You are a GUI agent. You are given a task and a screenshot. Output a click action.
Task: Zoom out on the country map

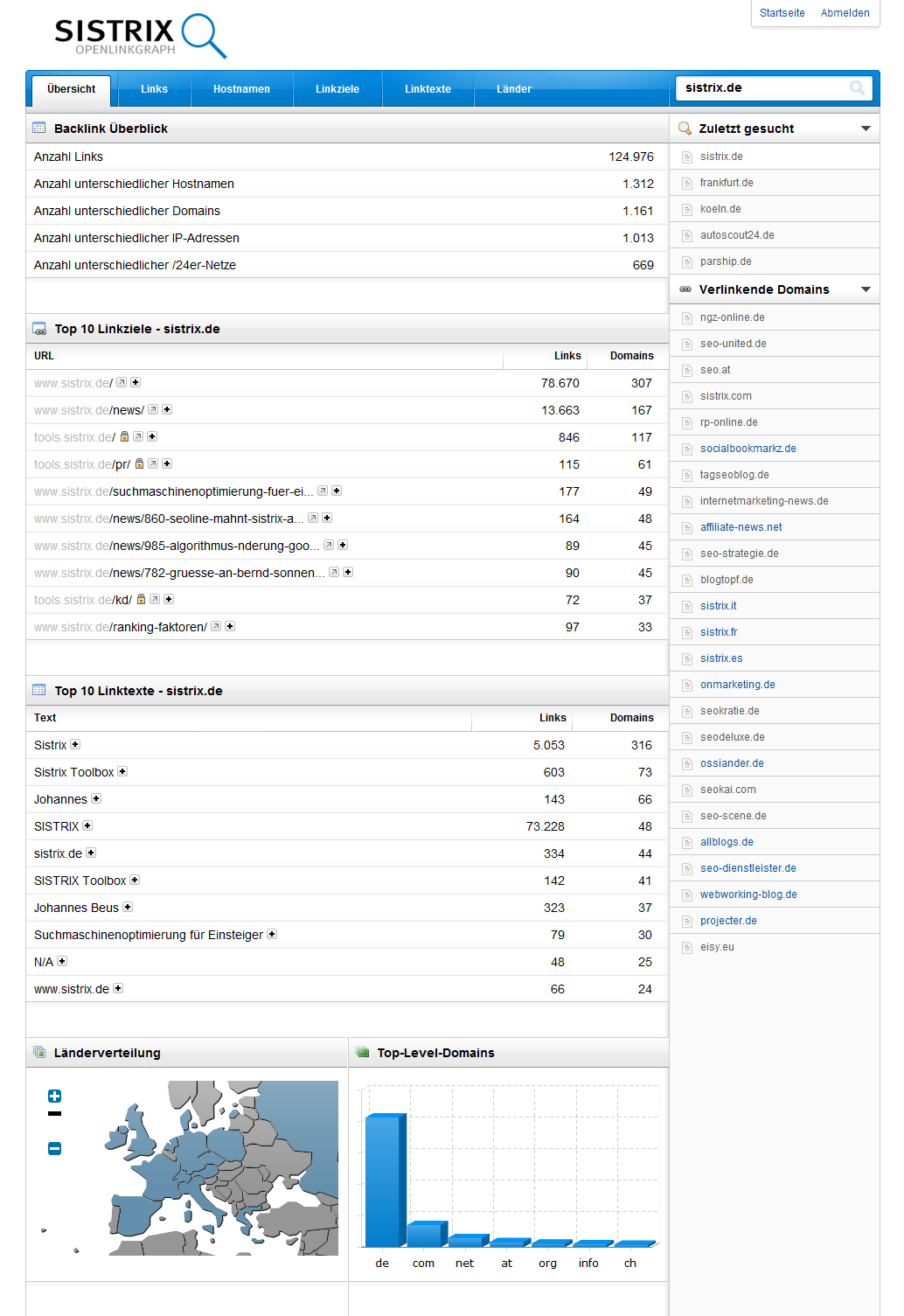[54, 1149]
